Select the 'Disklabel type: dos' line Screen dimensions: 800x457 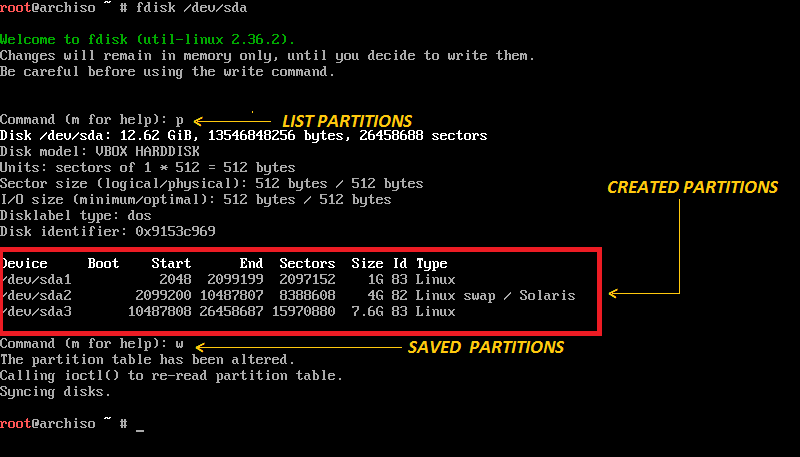(x=76, y=215)
